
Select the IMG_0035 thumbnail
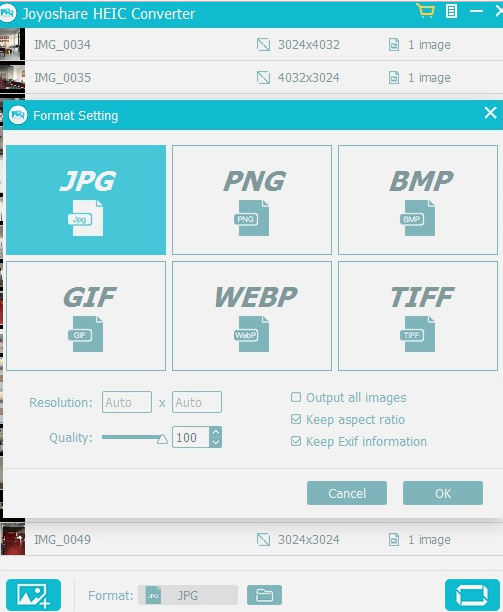click(x=12, y=77)
